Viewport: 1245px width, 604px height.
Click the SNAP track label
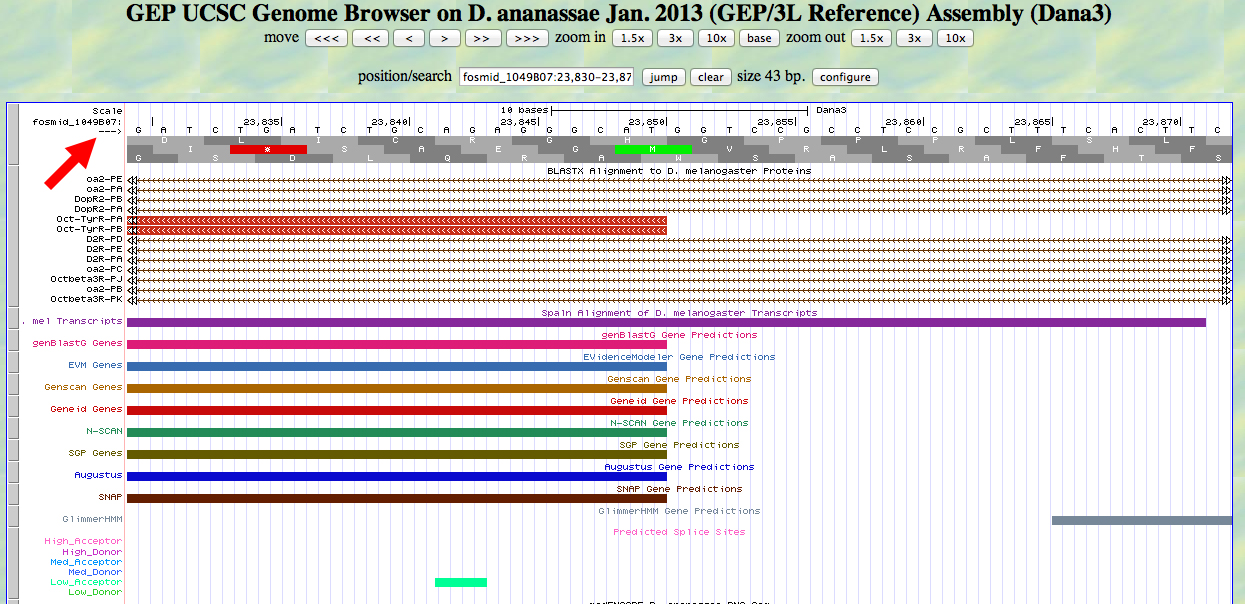[x=110, y=497]
